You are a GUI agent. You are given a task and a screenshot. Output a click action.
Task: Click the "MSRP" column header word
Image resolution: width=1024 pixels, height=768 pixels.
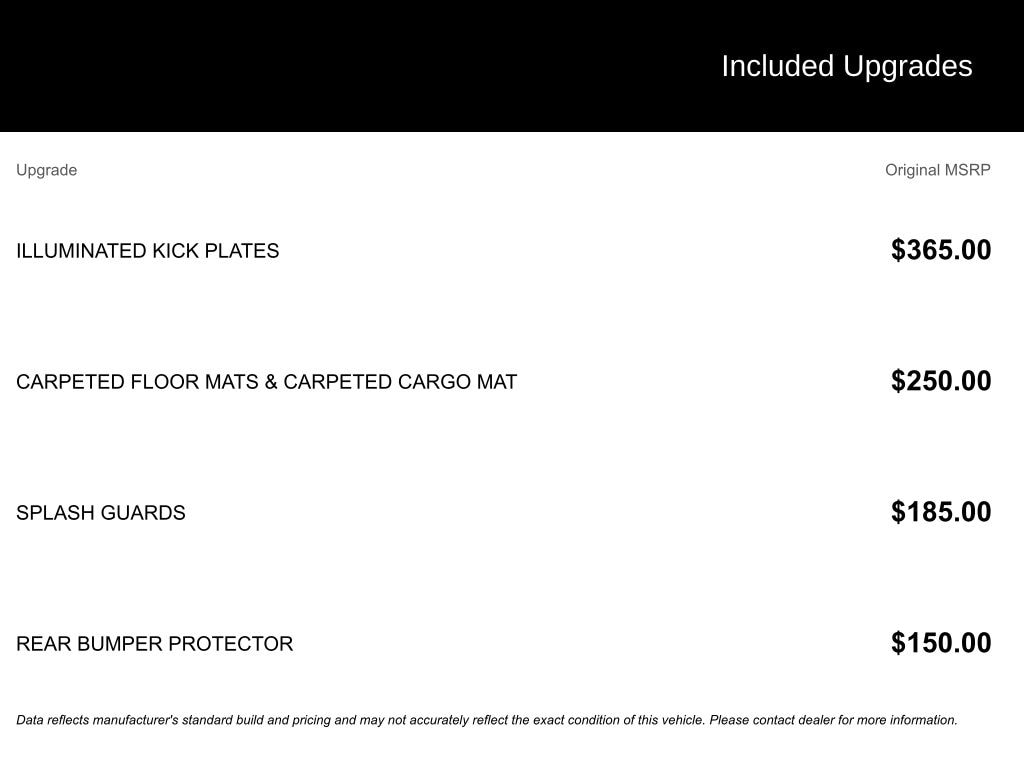click(x=967, y=170)
